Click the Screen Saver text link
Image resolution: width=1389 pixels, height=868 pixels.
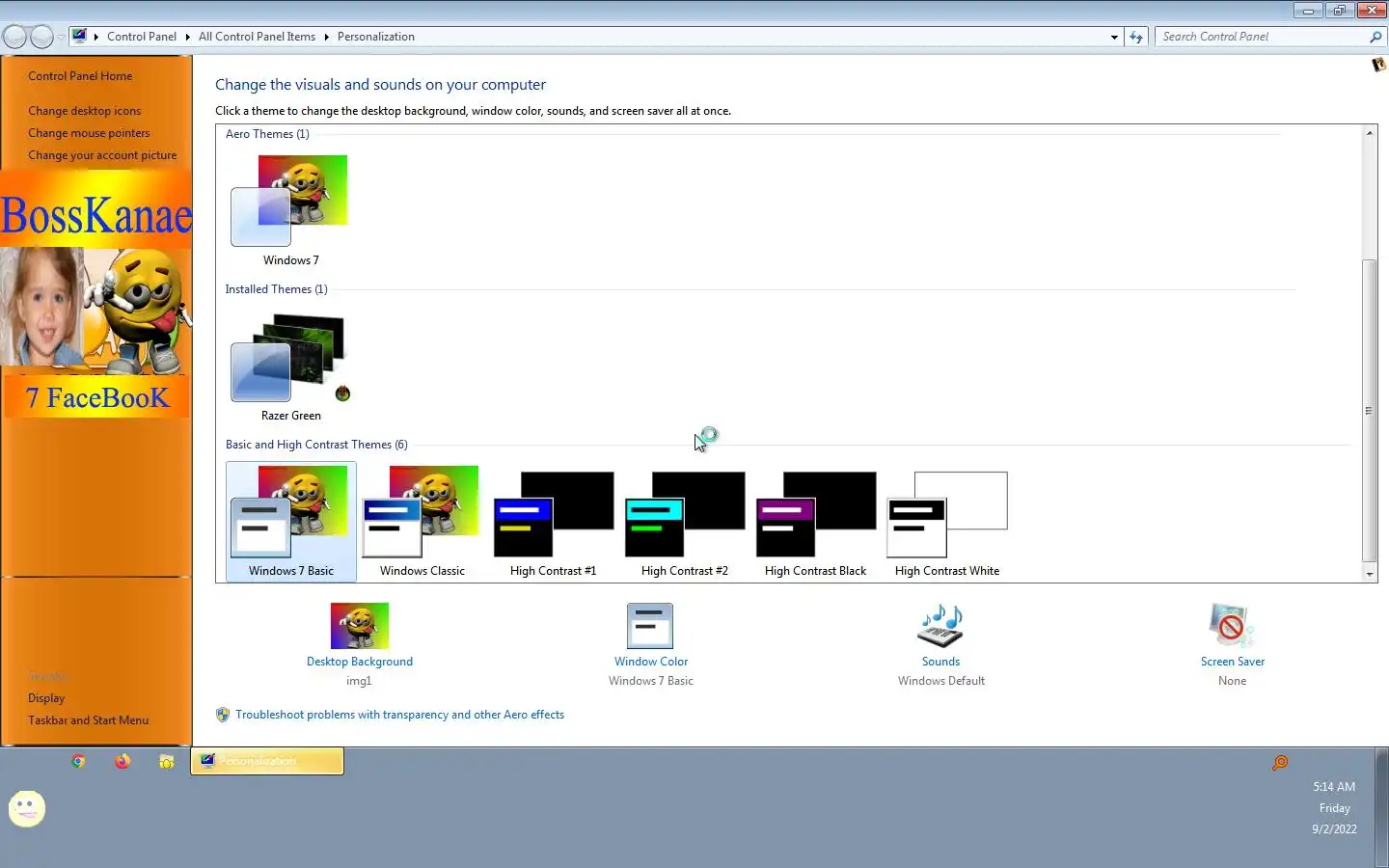(x=1232, y=662)
